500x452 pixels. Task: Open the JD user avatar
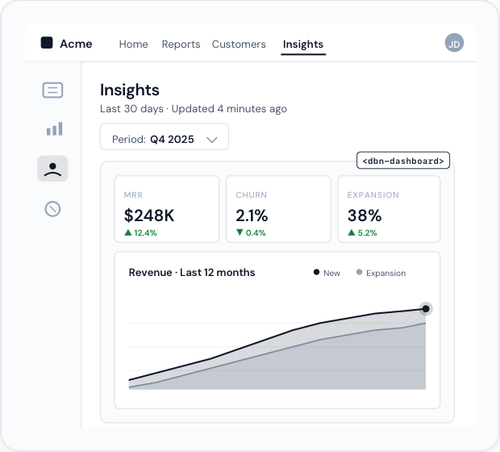click(x=454, y=43)
